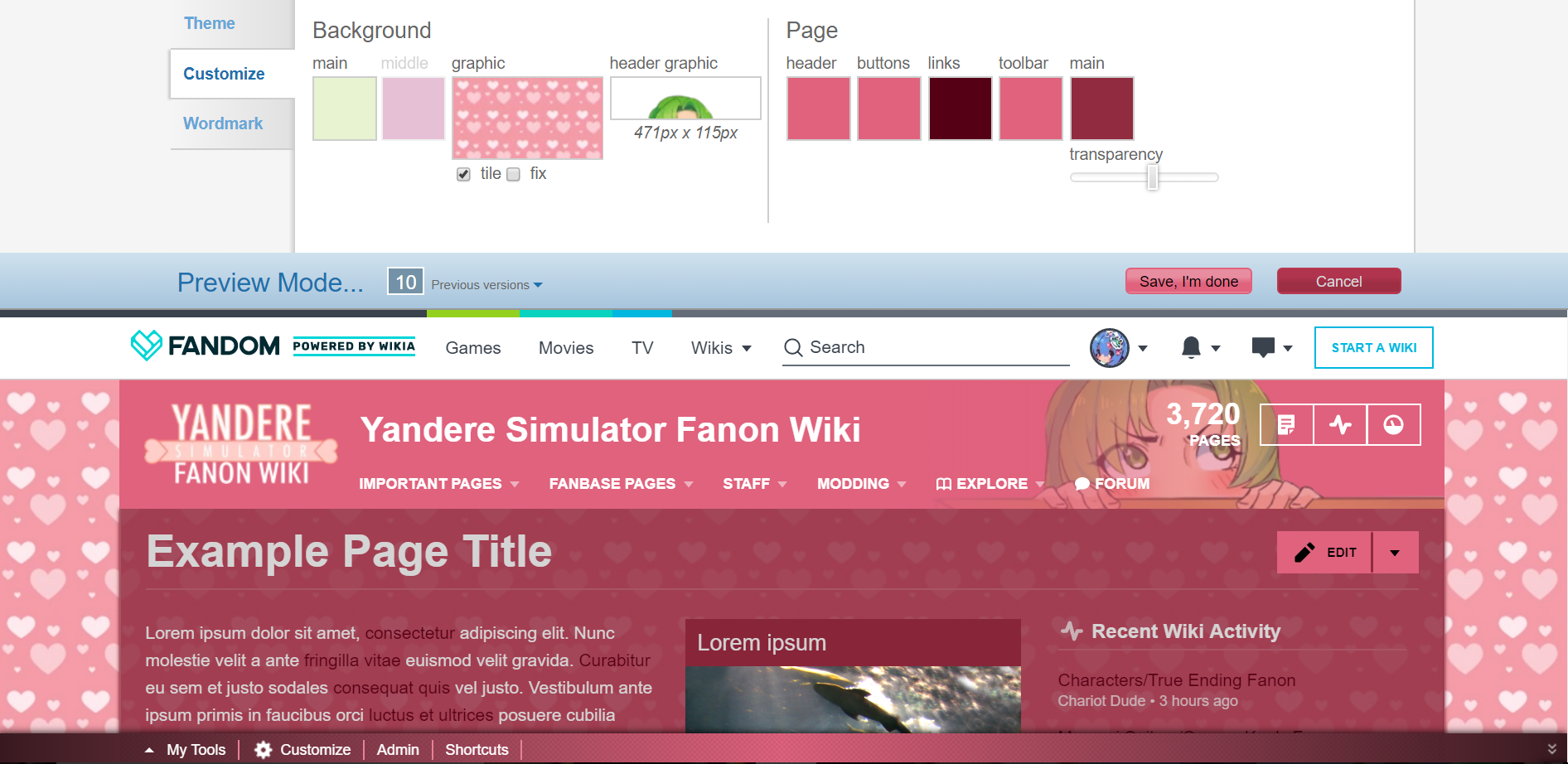Click the Fandom logo

(206, 346)
